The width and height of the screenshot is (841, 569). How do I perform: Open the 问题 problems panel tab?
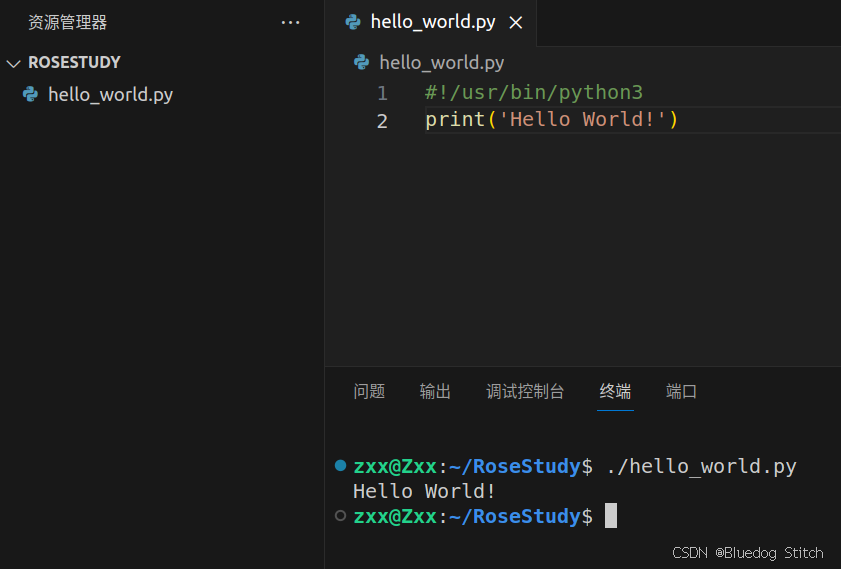pyautogui.click(x=369, y=391)
